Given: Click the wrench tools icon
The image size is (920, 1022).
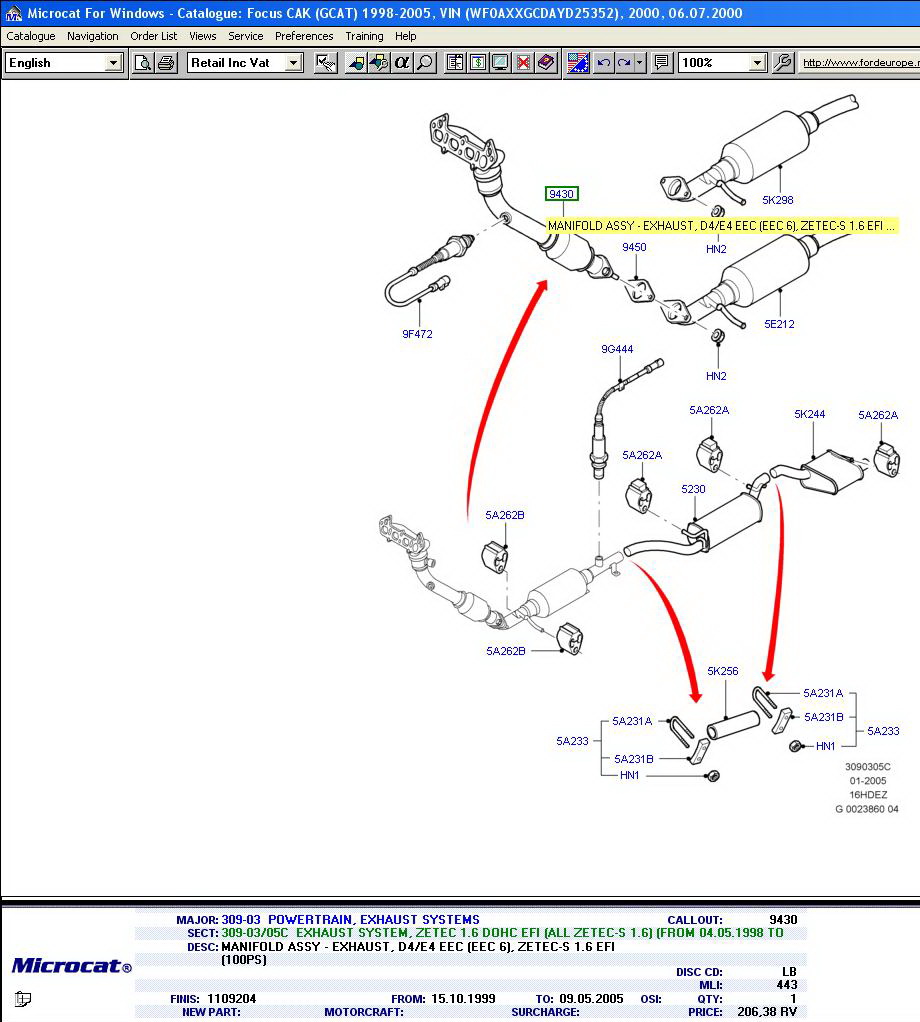Looking at the screenshot, I should (x=783, y=63).
